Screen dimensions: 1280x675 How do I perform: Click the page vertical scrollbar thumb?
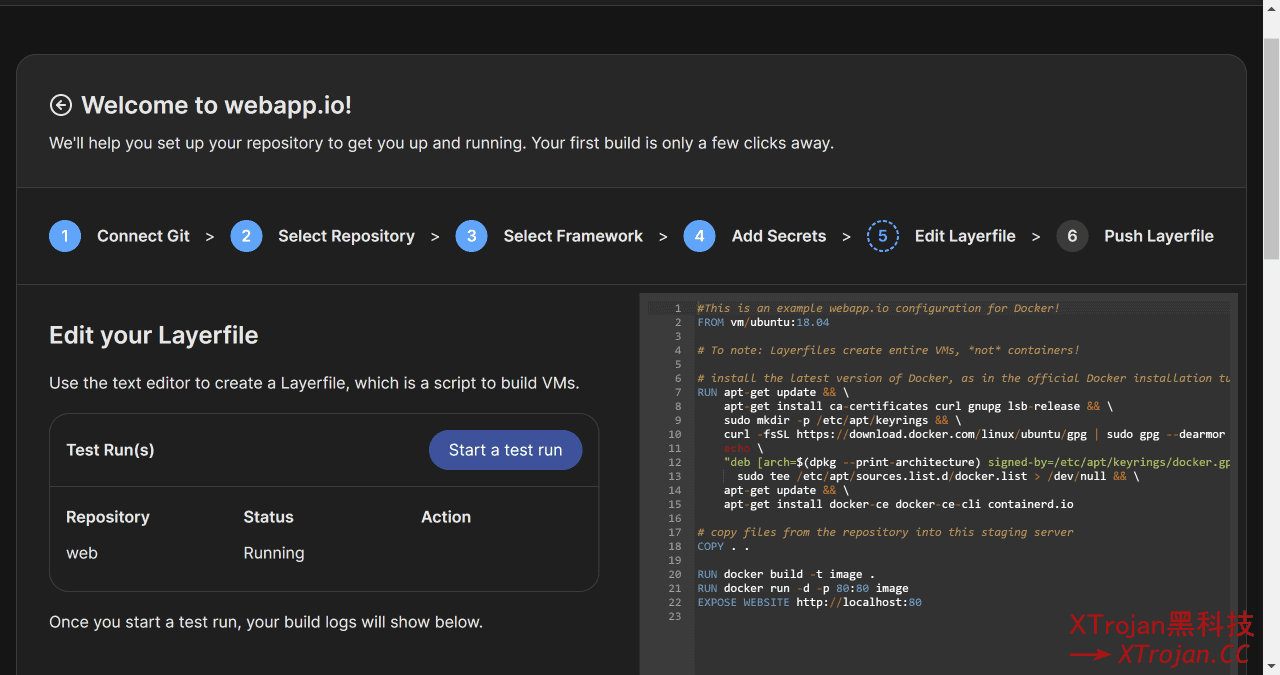coord(1271,150)
